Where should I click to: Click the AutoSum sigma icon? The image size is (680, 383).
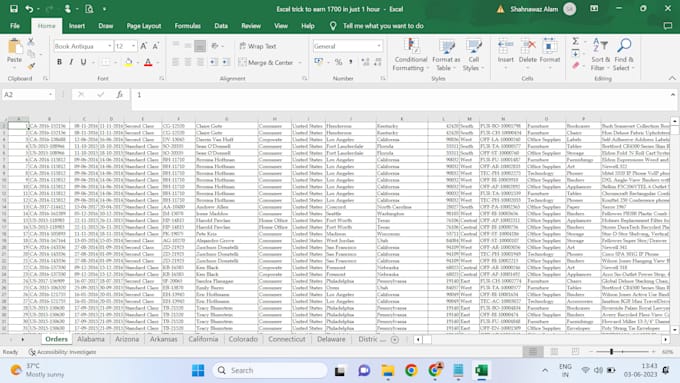tap(575, 41)
